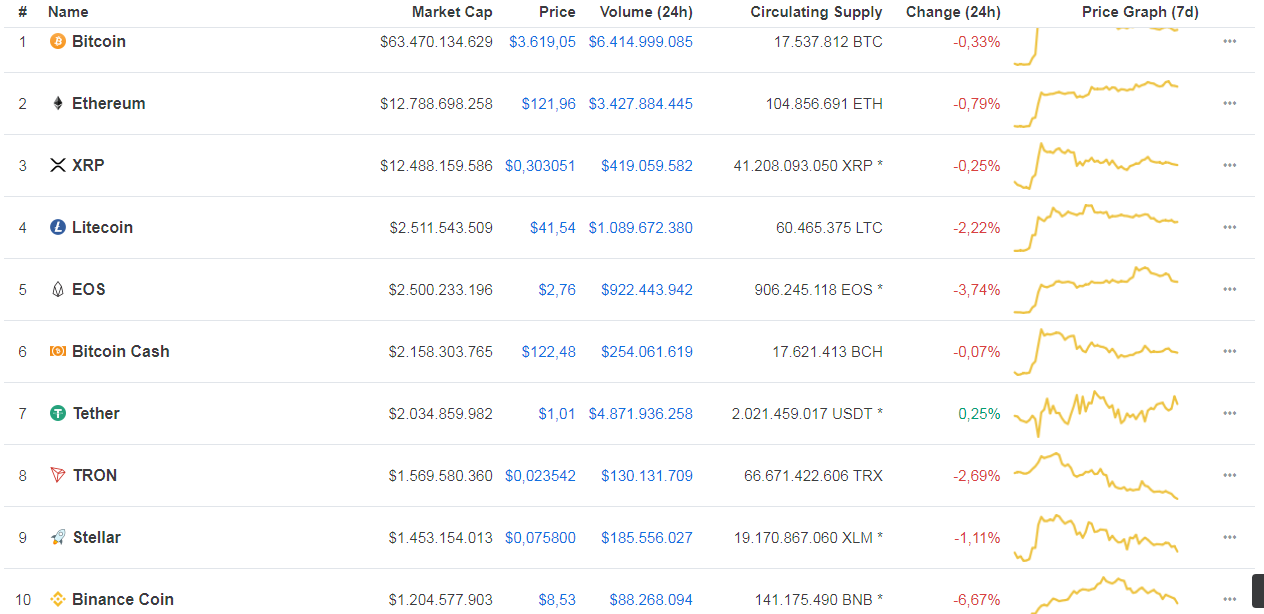Click Bitcoin price $3.619,05 link
This screenshot has height=614, width=1264.
tap(542, 41)
